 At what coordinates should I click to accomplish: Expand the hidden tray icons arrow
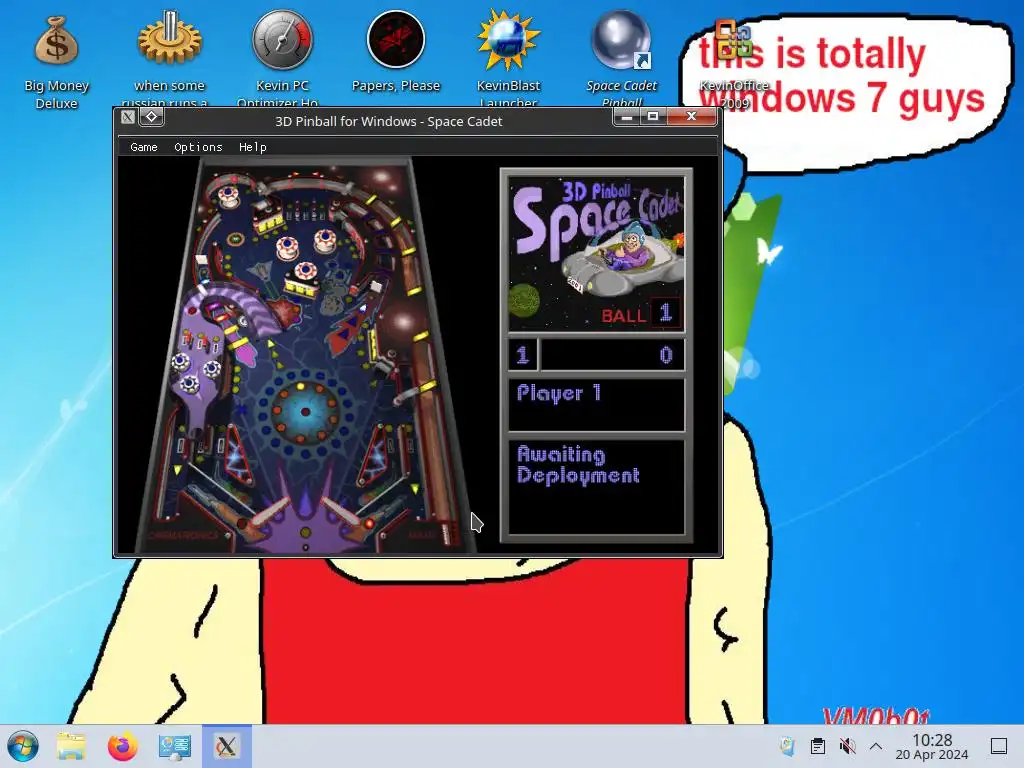[876, 746]
